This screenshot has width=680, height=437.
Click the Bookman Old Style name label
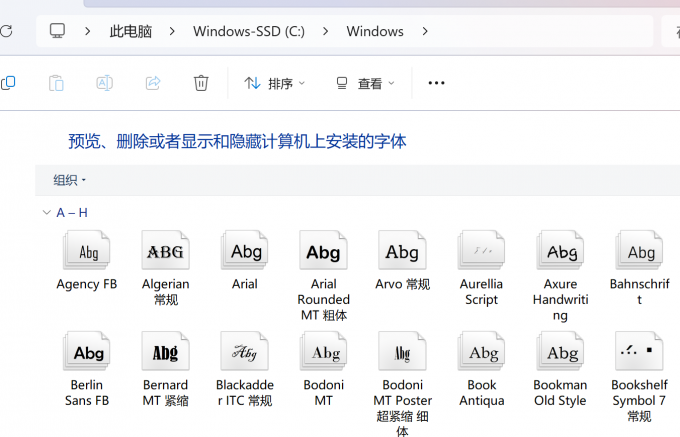[560, 393]
